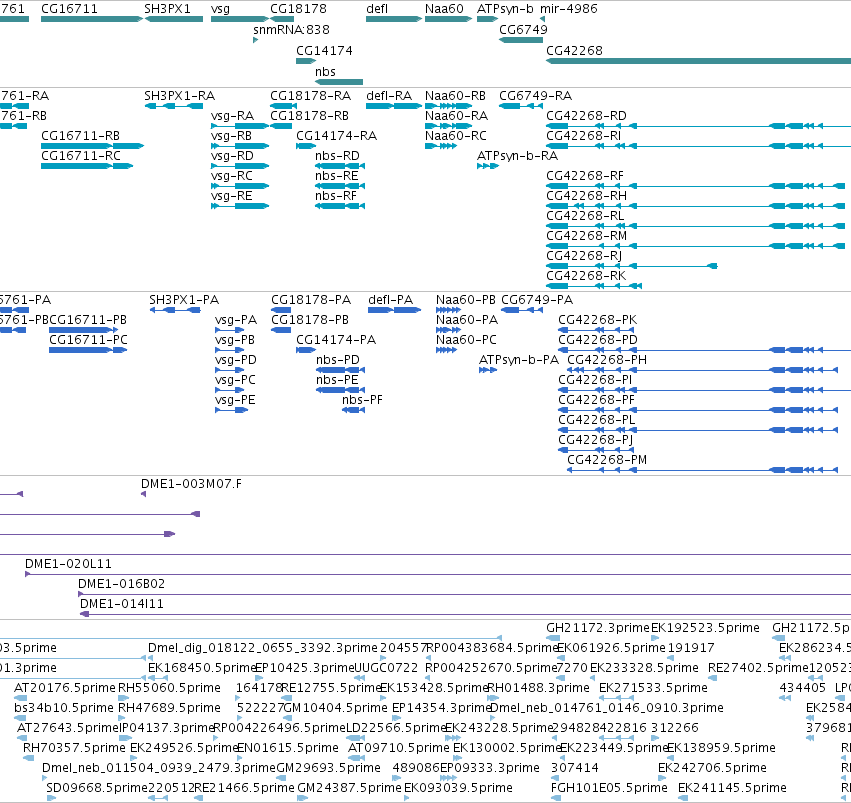Select protein label CG16711-PC

click(88, 340)
